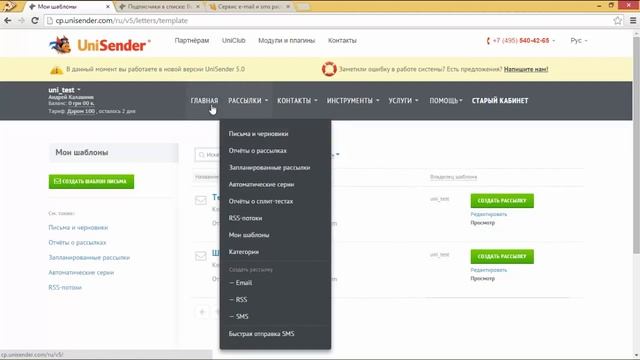The width and height of the screenshot is (640, 360).
Task: Select Быстрая отправка SMS
Action: 261,333
